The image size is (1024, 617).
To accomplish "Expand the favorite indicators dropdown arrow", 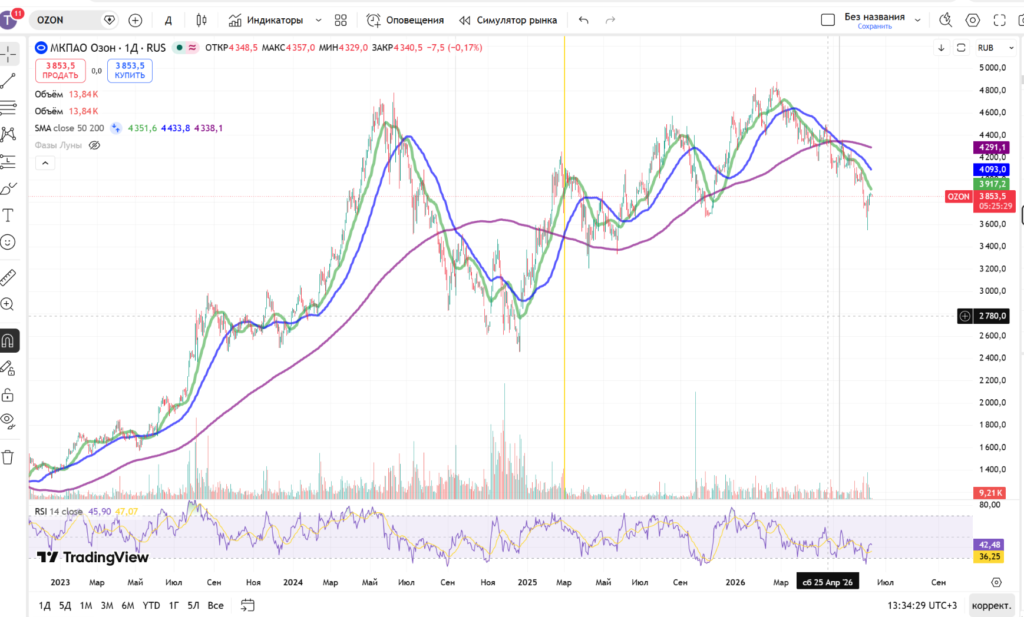I will (319, 20).
